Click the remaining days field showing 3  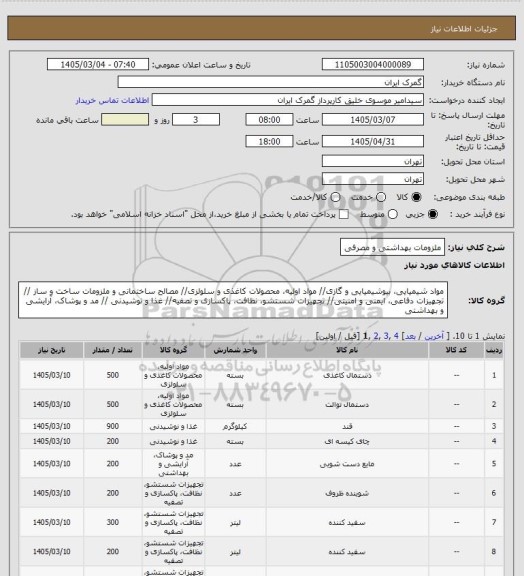pos(196,120)
